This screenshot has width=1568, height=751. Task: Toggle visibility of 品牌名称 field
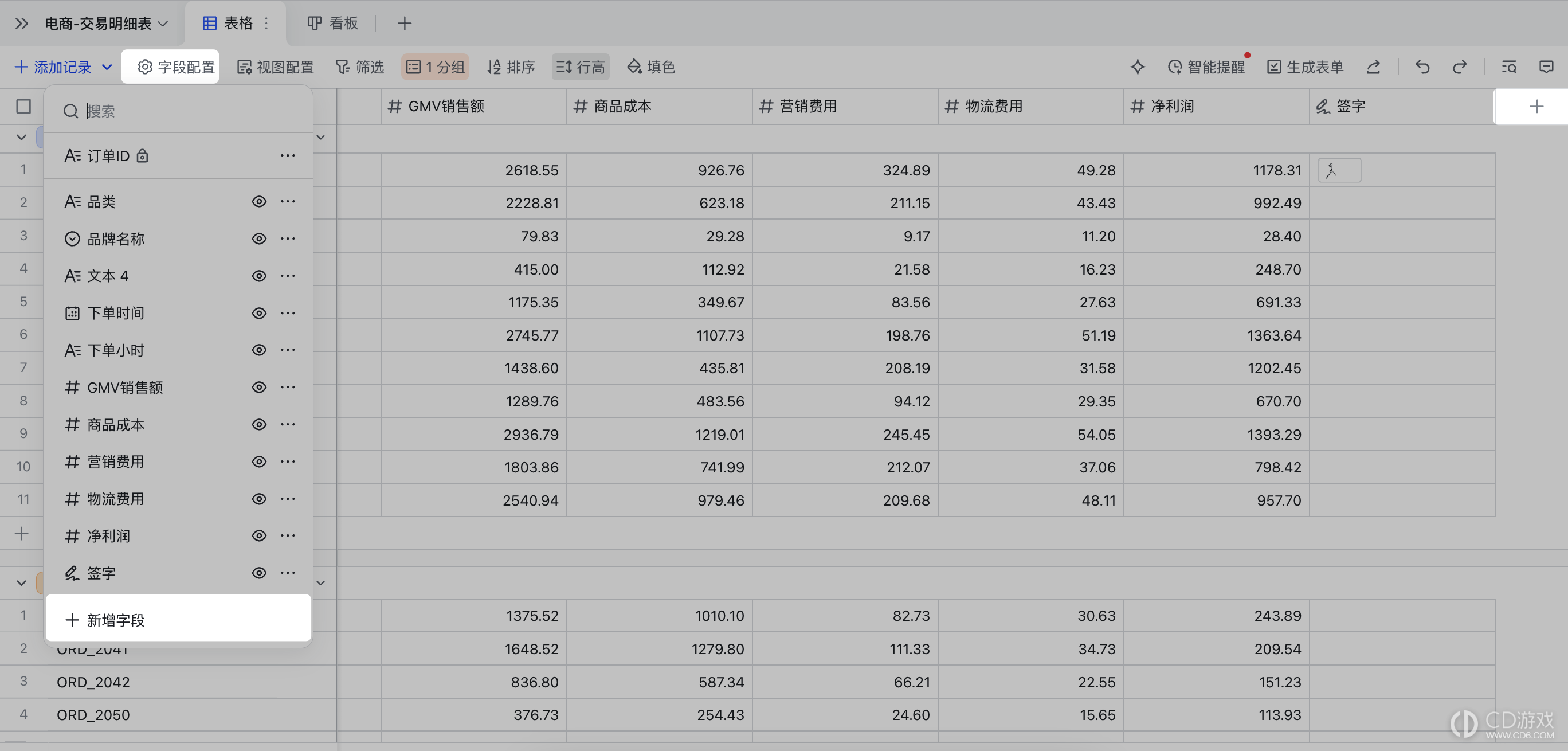coord(259,238)
